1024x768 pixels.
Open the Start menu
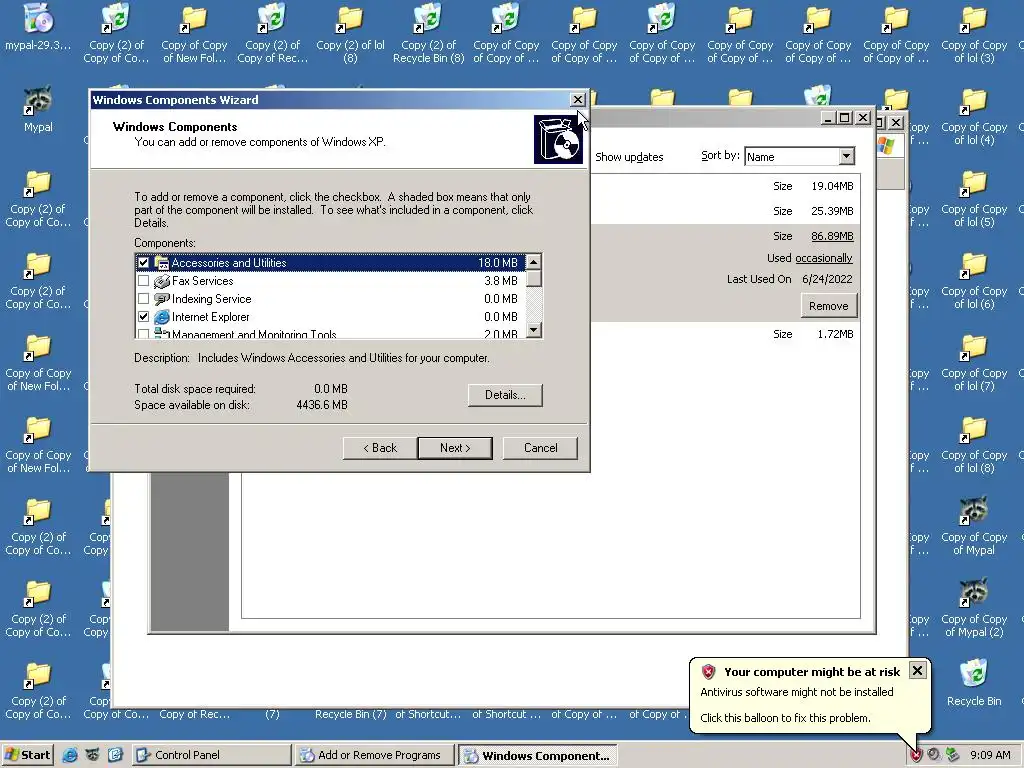point(27,755)
